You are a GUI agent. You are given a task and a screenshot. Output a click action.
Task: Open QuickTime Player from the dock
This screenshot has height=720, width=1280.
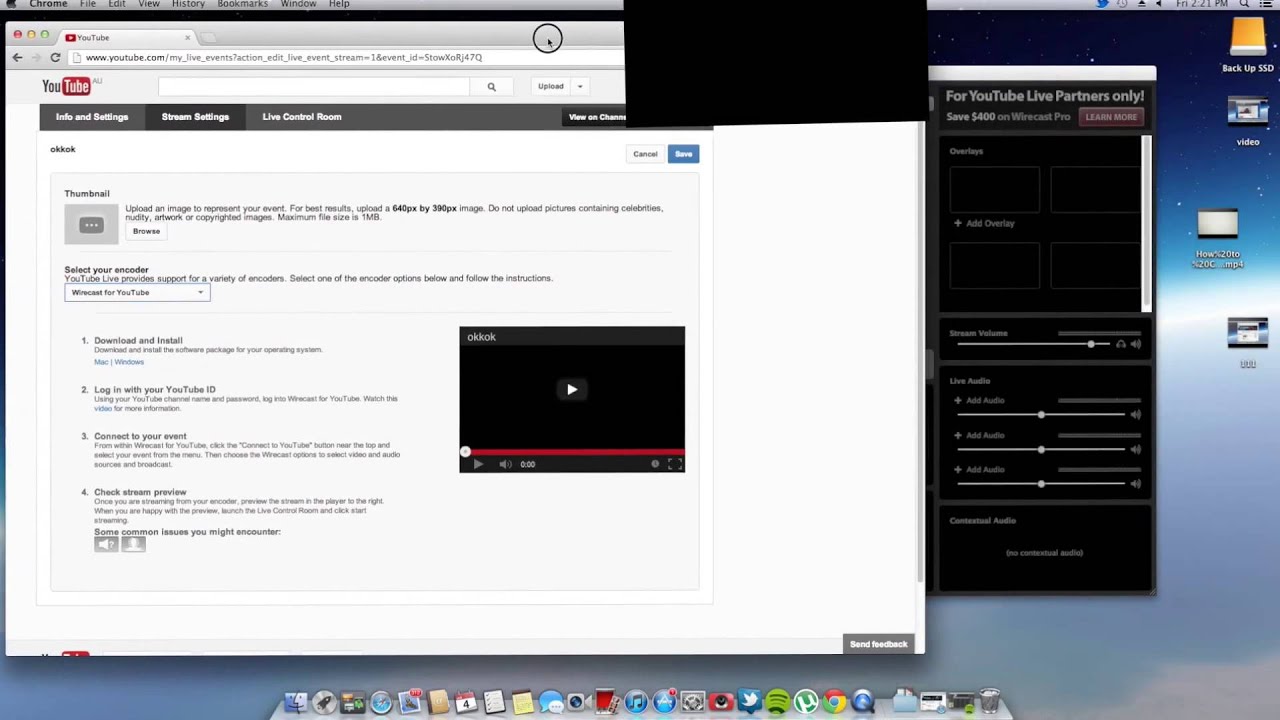pyautogui.click(x=863, y=702)
